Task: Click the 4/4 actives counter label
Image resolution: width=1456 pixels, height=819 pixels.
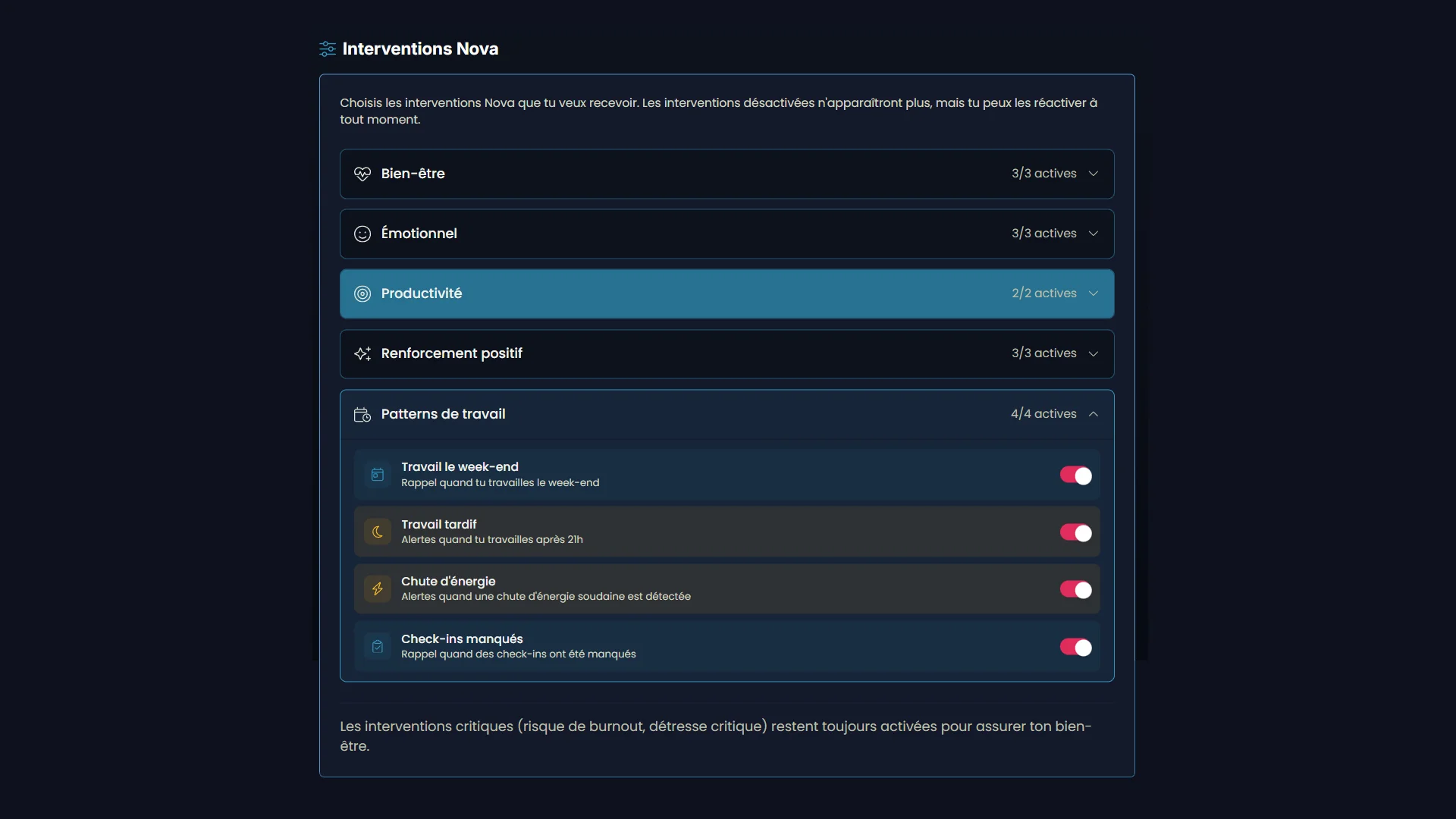Action: pyautogui.click(x=1043, y=414)
